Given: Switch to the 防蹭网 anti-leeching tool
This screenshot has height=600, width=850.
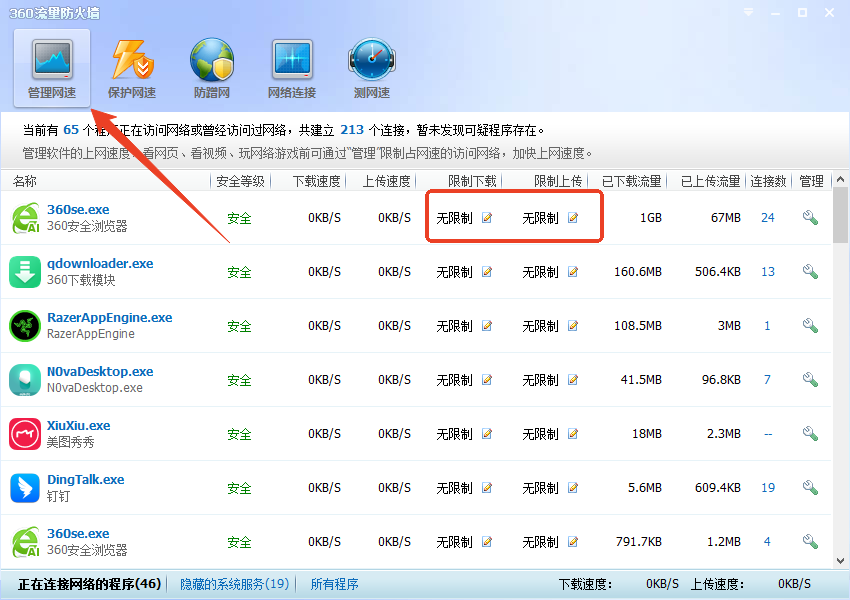Looking at the screenshot, I should (x=211, y=67).
